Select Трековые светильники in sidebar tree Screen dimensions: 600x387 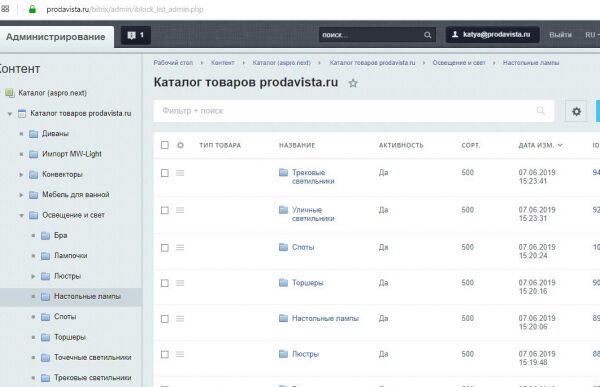pyautogui.click(x=93, y=378)
